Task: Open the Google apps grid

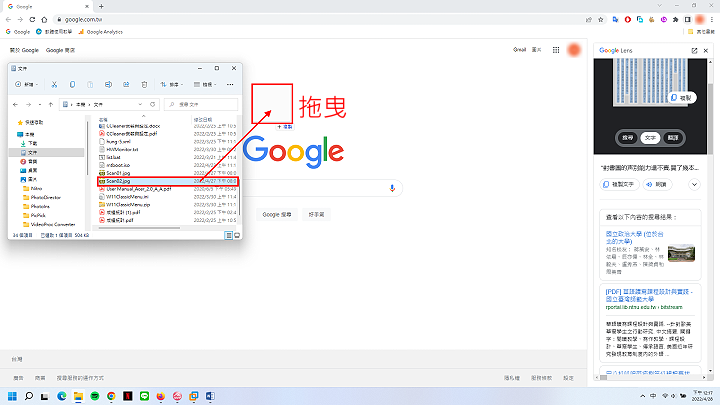Action: (556, 50)
